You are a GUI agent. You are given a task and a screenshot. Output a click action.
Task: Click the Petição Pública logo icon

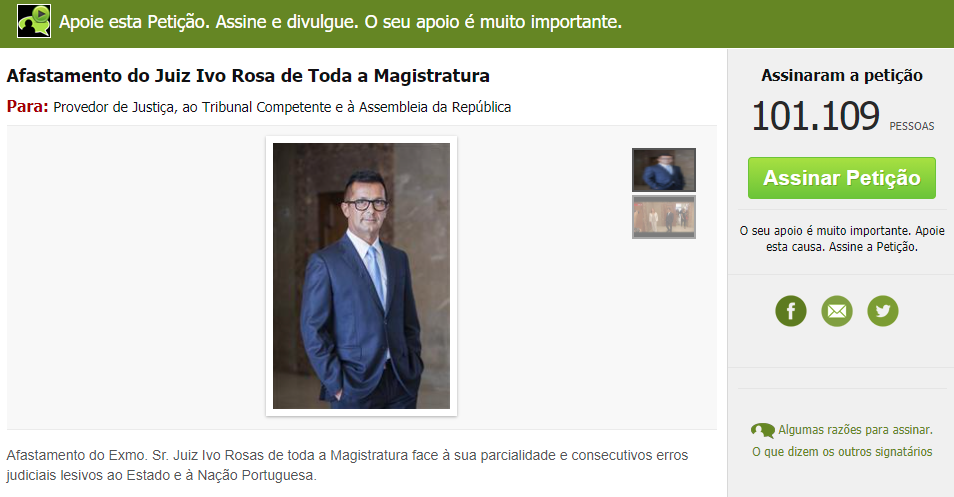pos(34,21)
